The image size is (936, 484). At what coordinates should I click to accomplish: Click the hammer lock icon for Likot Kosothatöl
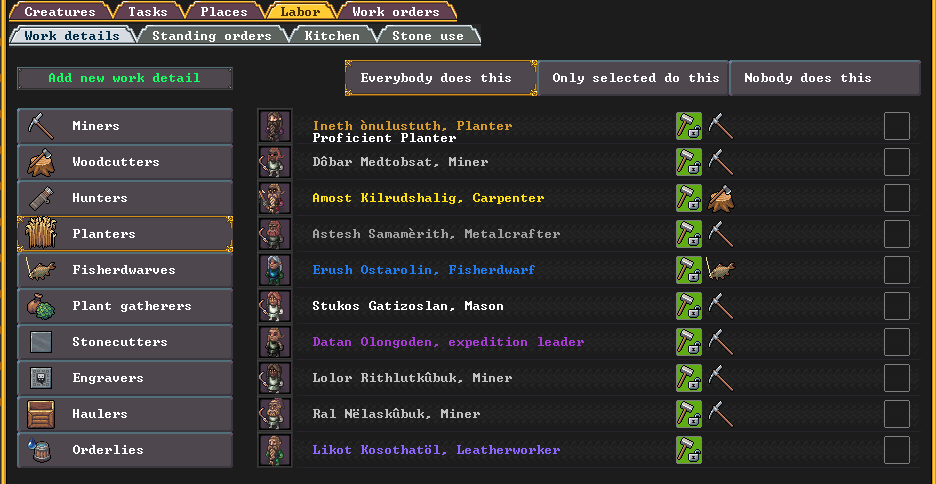(x=689, y=450)
